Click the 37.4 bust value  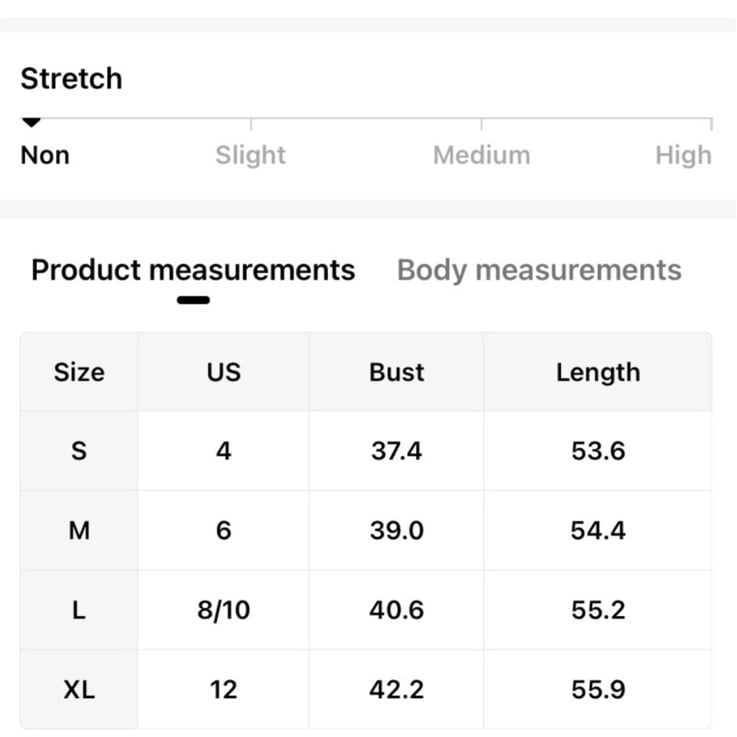[x=396, y=451]
